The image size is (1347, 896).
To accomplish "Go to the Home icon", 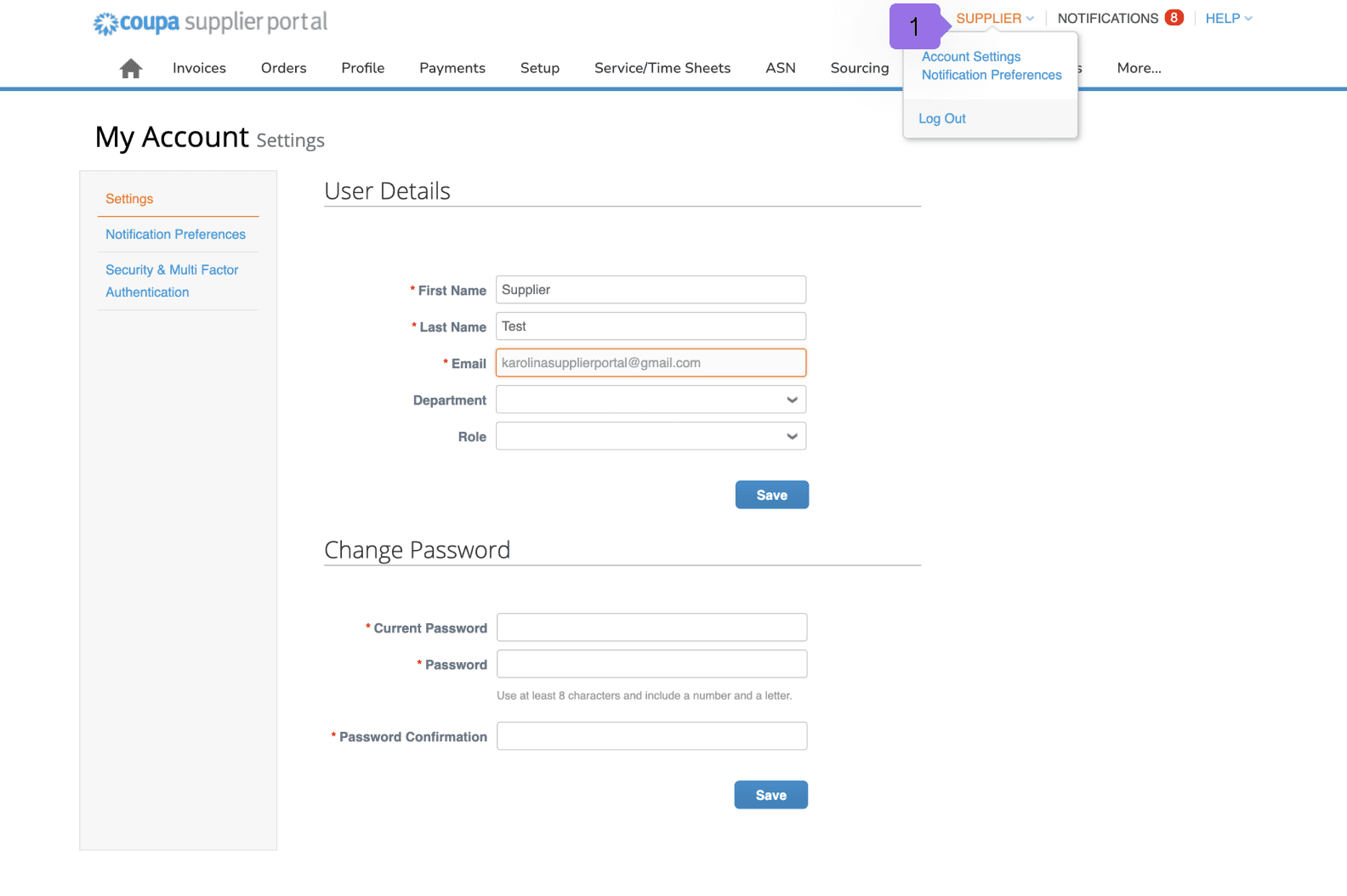I will pos(131,68).
